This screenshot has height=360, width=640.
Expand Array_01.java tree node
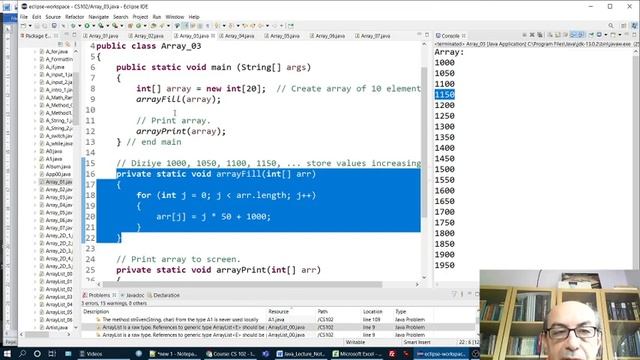pos(36,182)
